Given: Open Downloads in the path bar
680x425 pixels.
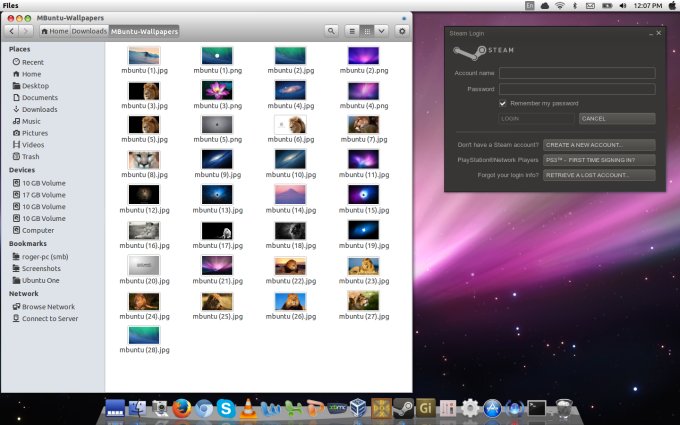Looking at the screenshot, I should click(x=89, y=31).
